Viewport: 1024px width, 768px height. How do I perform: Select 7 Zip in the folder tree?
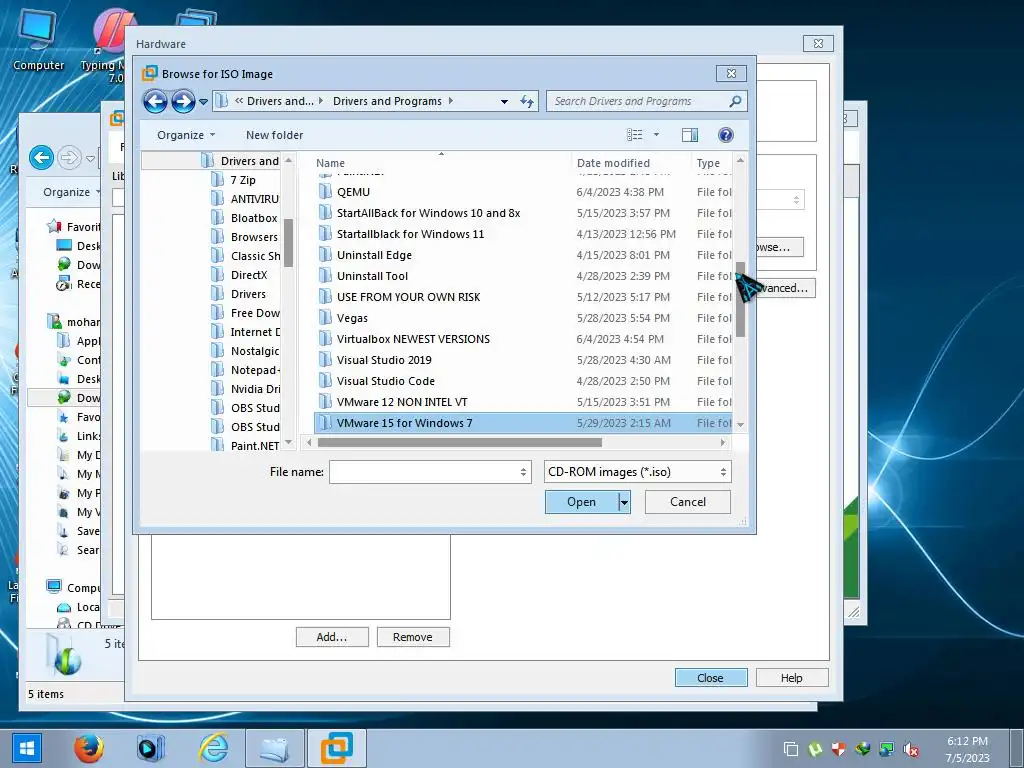click(243, 180)
